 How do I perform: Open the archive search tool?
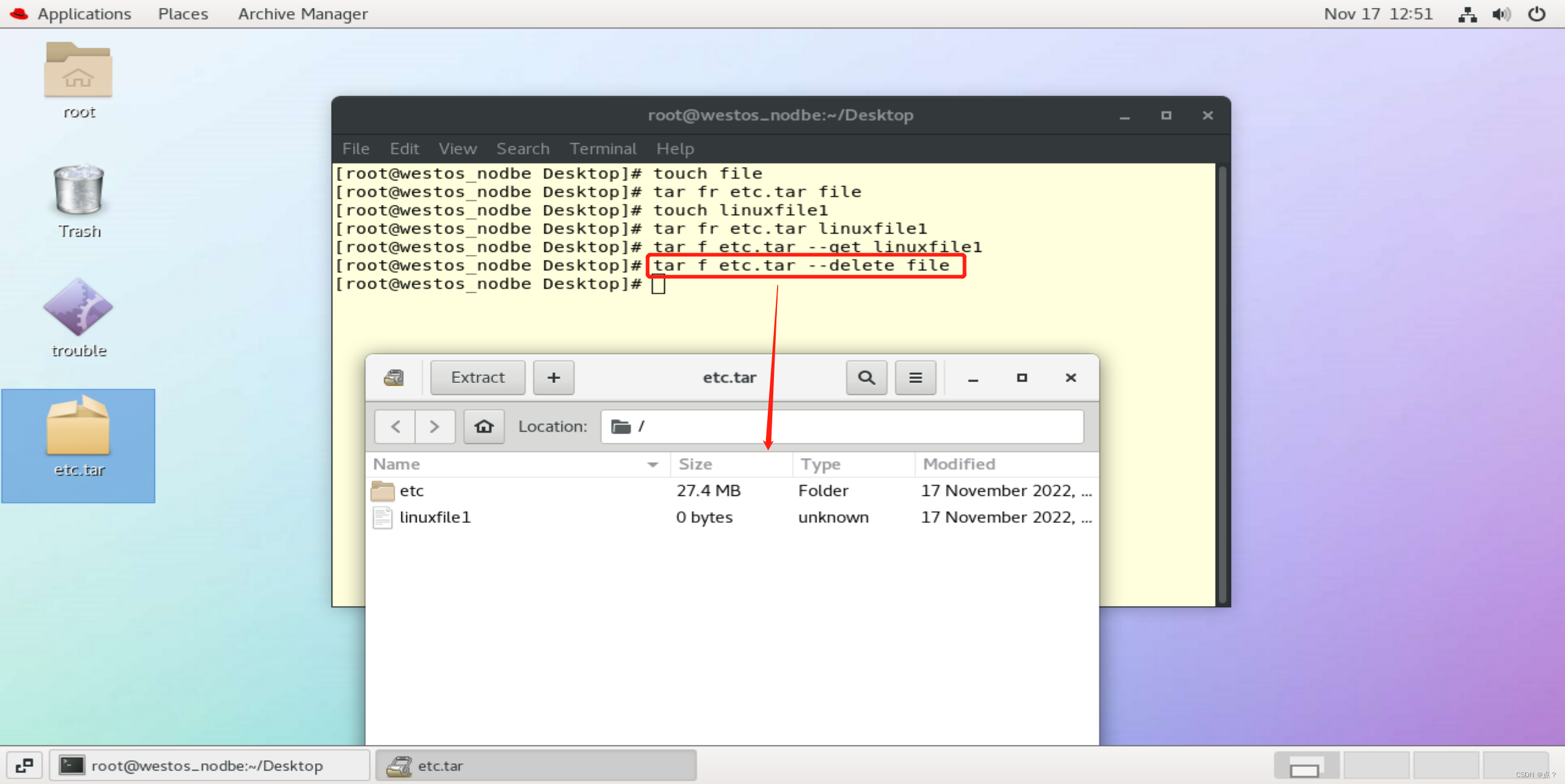click(866, 377)
